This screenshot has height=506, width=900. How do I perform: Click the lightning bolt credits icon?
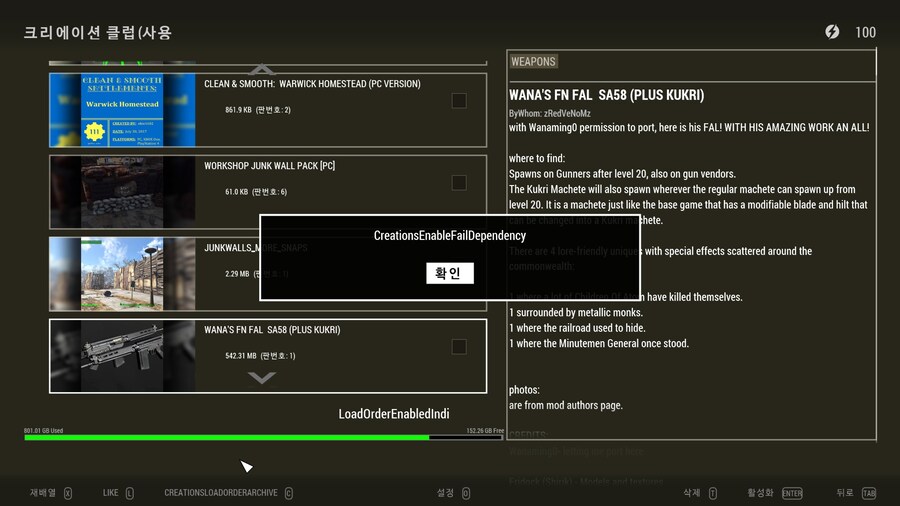[x=832, y=32]
